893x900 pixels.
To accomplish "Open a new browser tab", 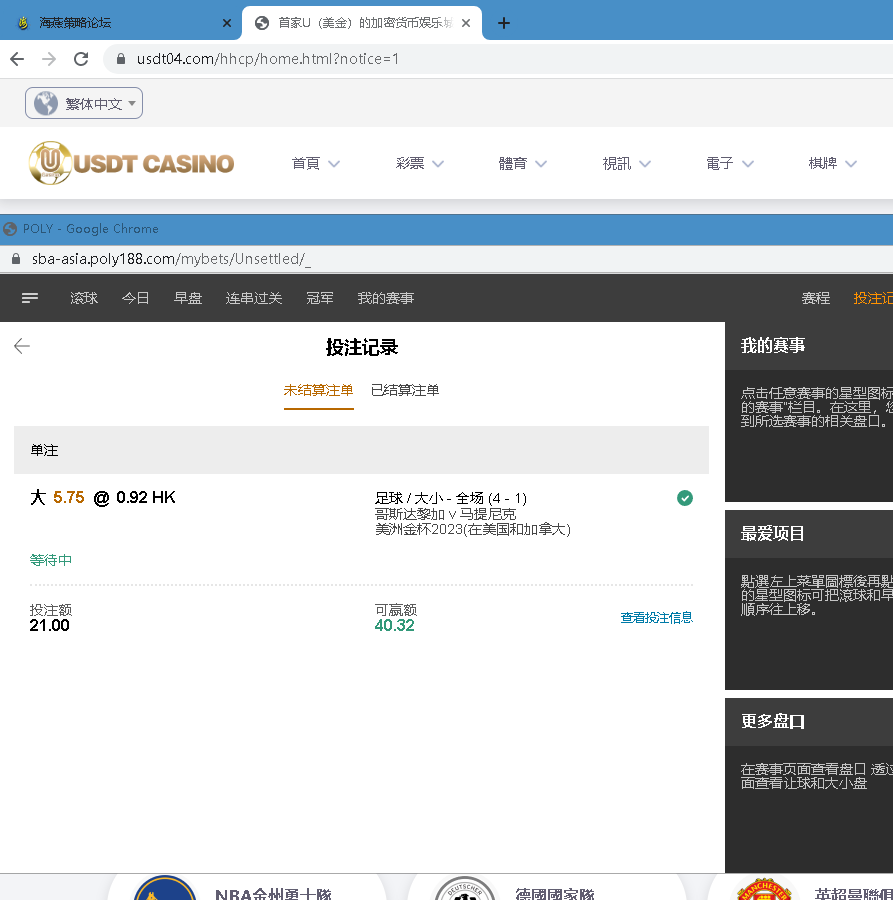I will click(x=503, y=23).
